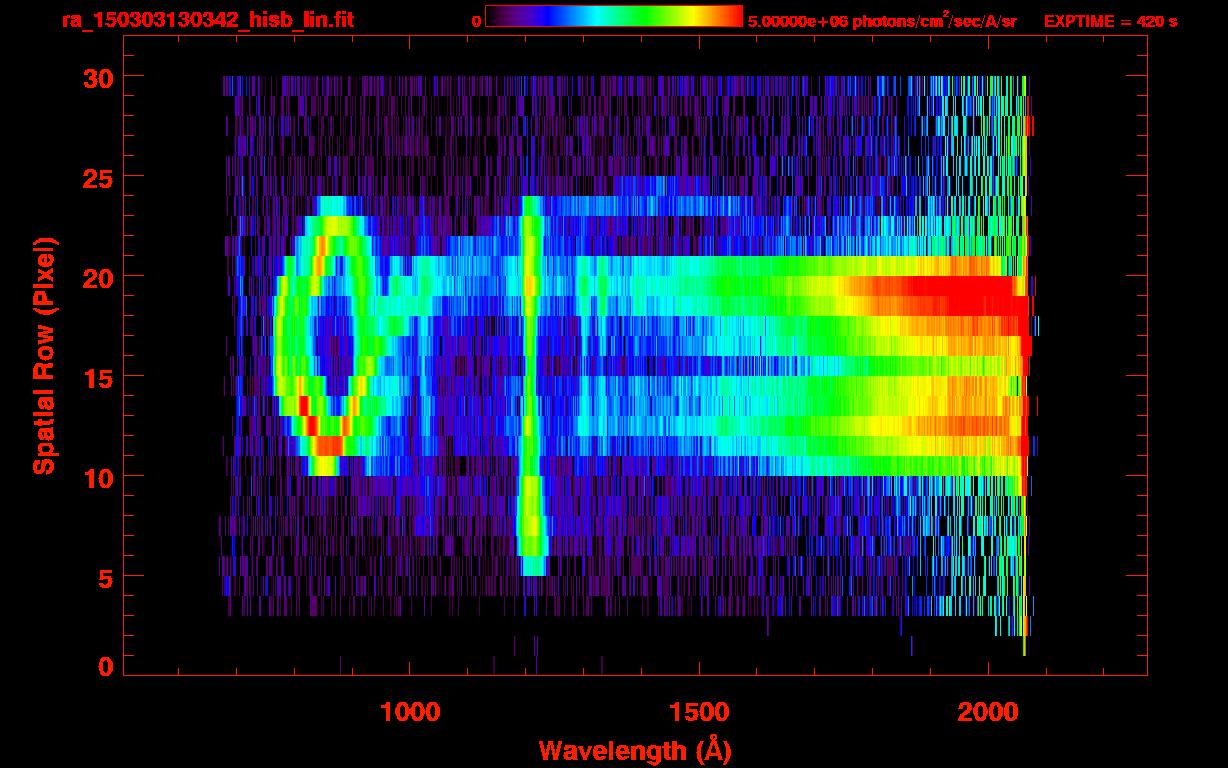
Task: Click the x-axis tick label 2000
Action: point(988,711)
